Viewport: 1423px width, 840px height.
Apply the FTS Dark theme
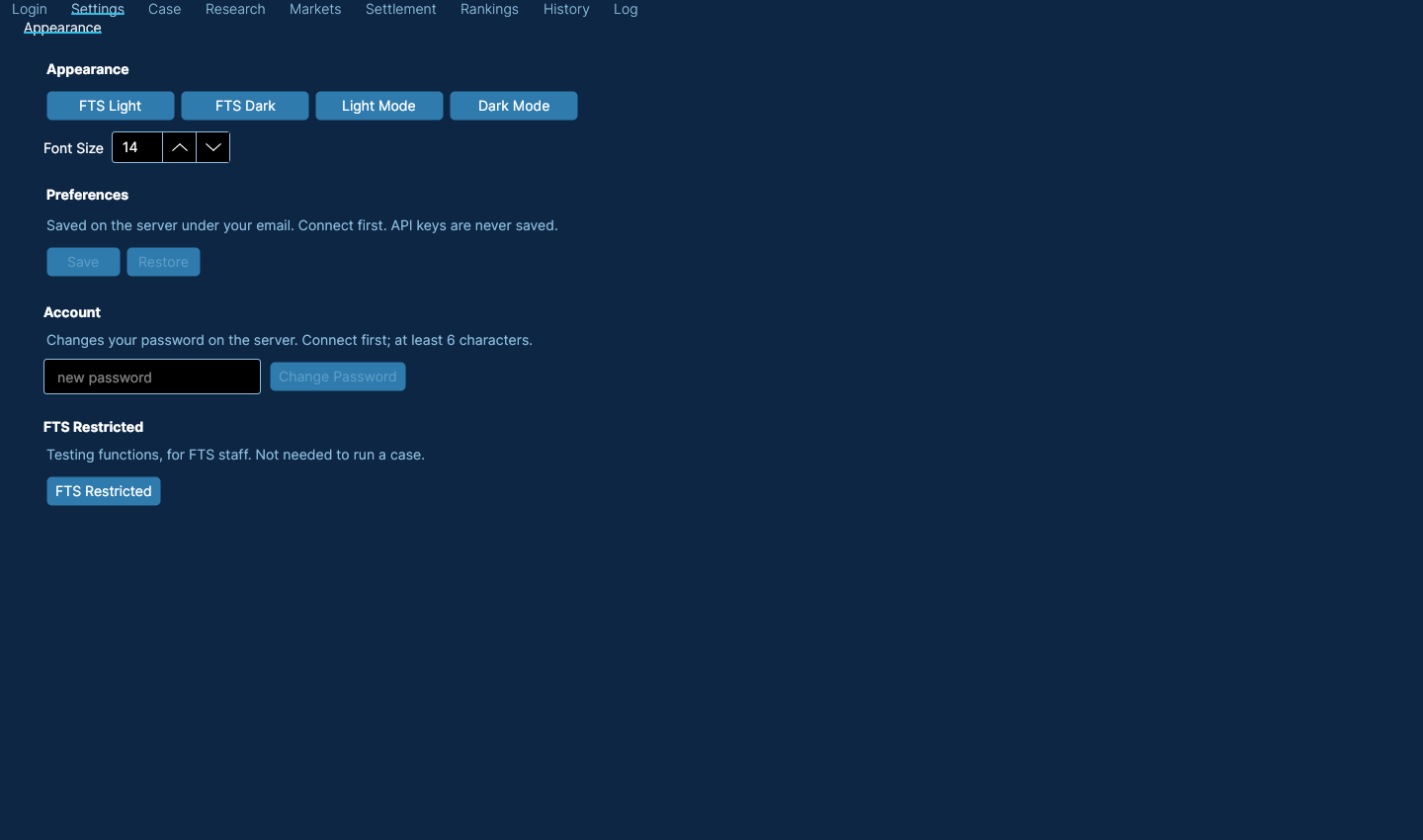pyautogui.click(x=245, y=106)
